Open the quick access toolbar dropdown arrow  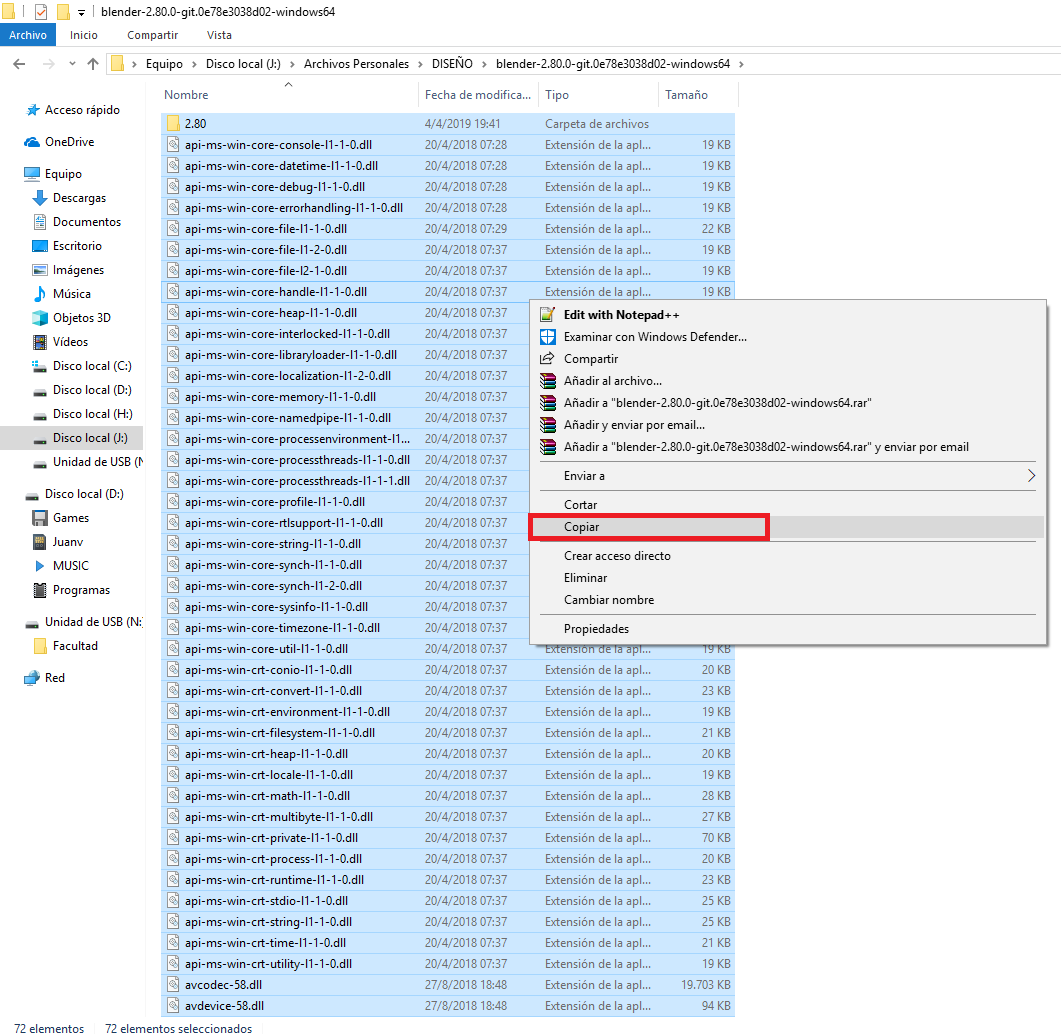pos(81,13)
